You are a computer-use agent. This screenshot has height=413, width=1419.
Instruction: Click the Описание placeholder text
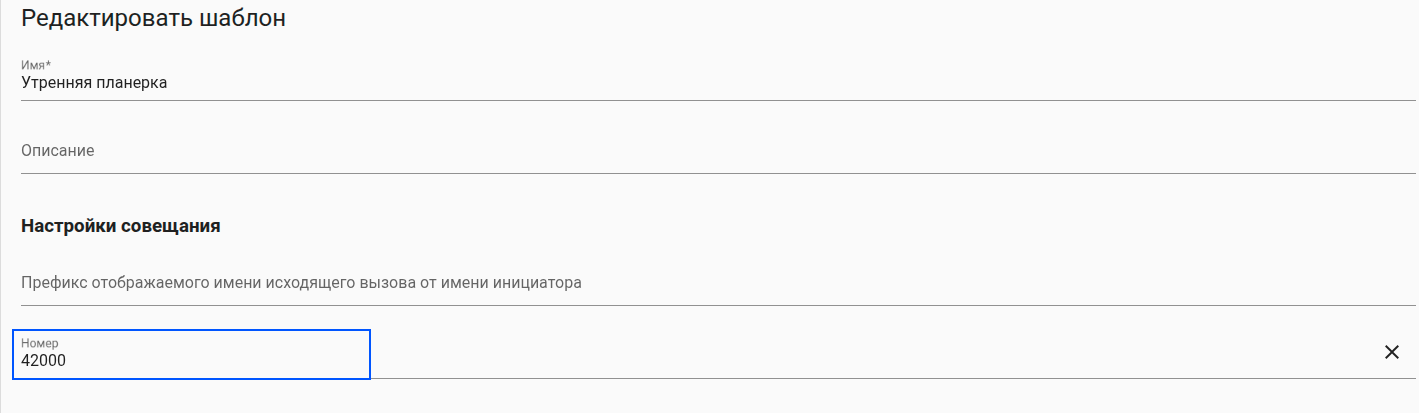(58, 151)
